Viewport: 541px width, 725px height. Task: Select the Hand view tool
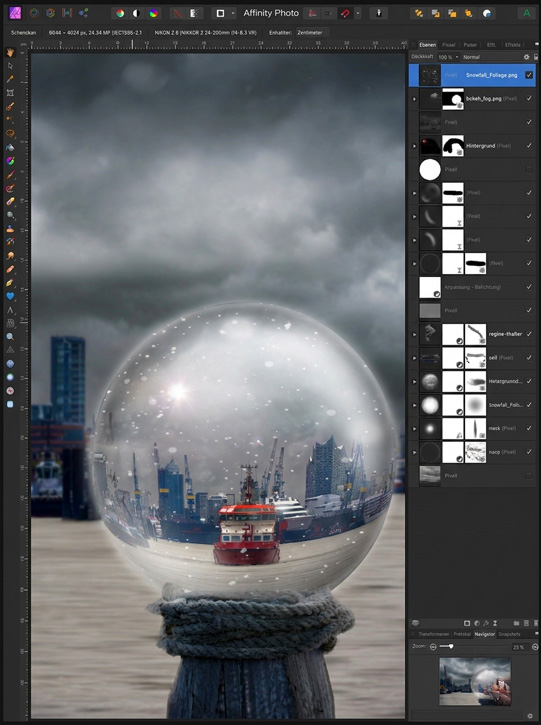pyautogui.click(x=10, y=52)
